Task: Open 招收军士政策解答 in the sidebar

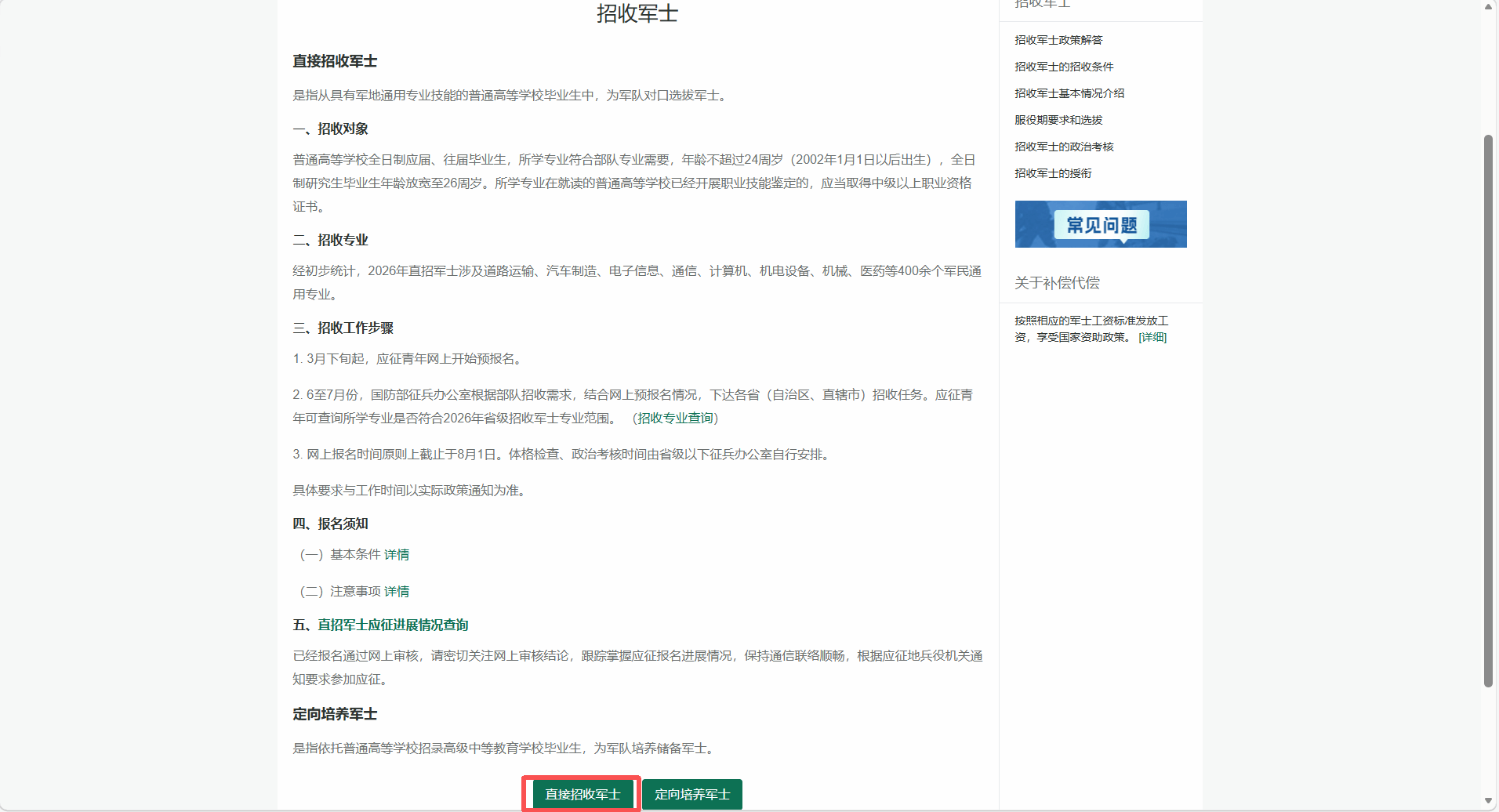Action: click(x=1058, y=40)
